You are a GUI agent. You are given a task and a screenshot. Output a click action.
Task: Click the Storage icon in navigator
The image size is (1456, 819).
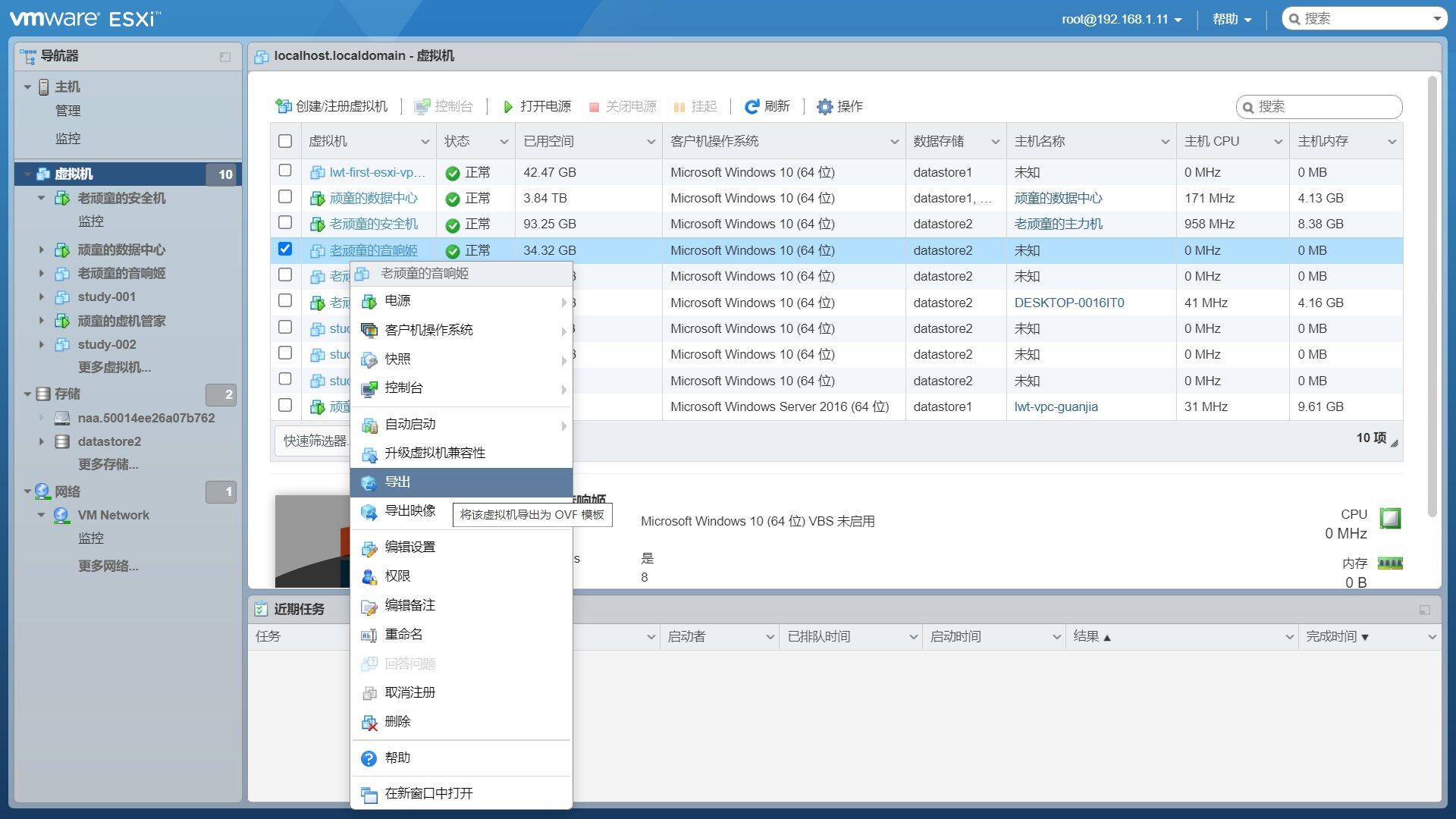[x=43, y=394]
